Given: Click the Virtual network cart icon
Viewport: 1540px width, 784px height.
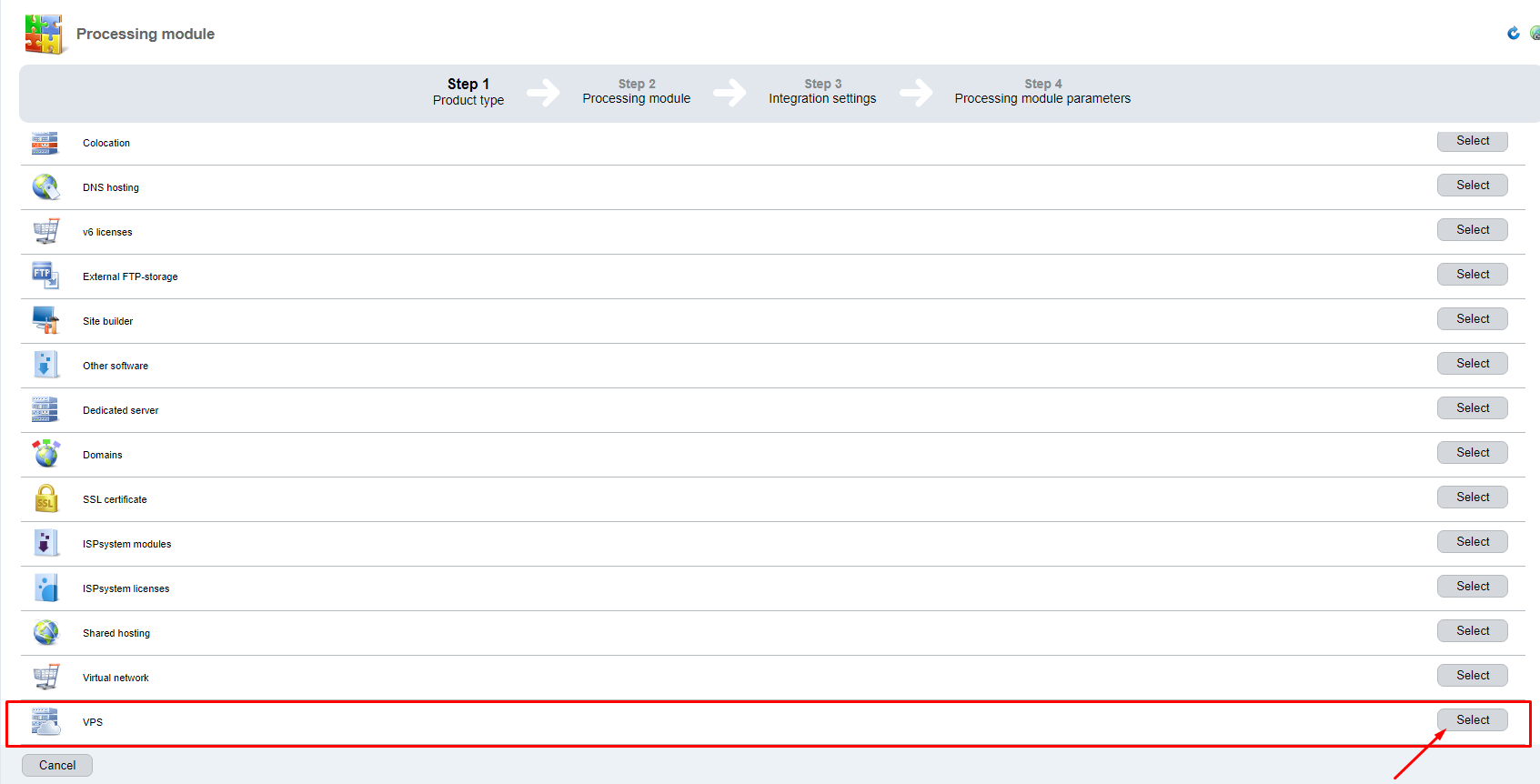Looking at the screenshot, I should pos(45,677).
